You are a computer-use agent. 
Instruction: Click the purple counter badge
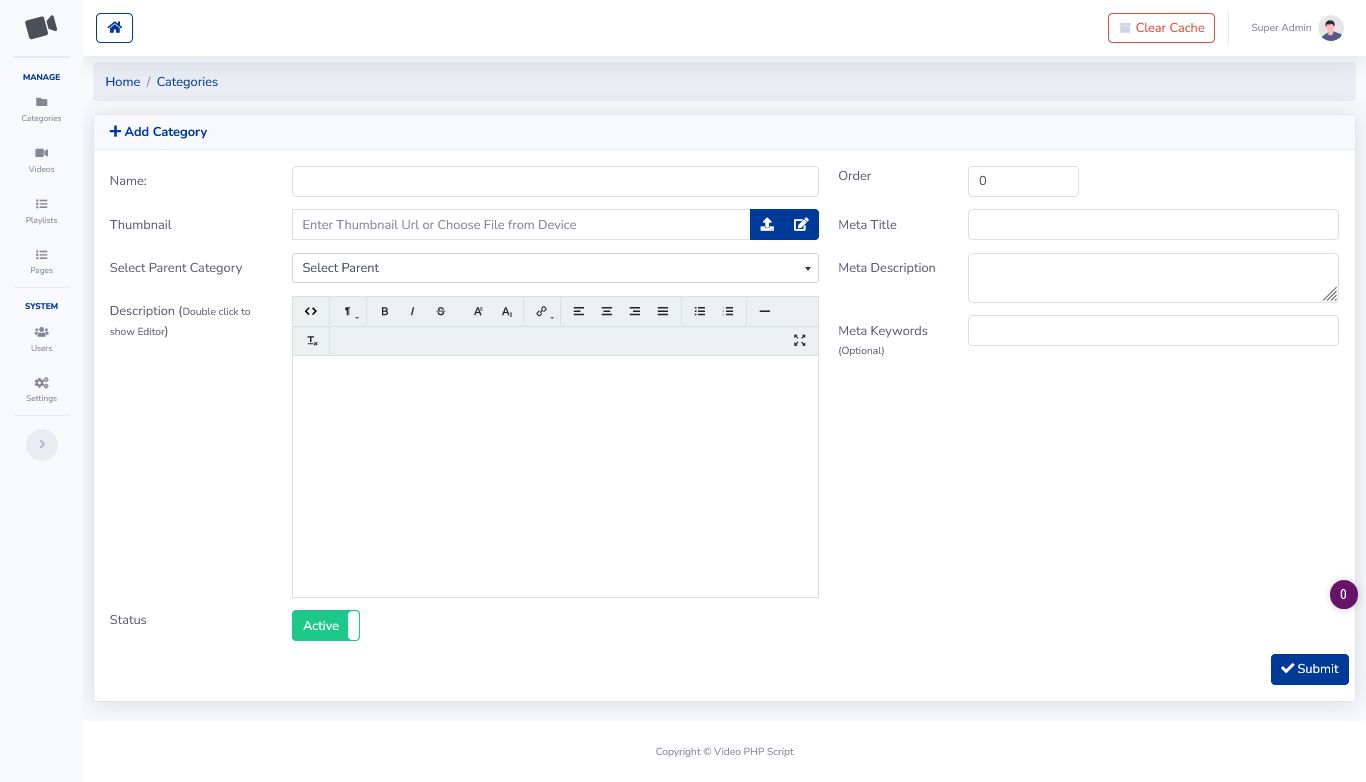coord(1344,595)
